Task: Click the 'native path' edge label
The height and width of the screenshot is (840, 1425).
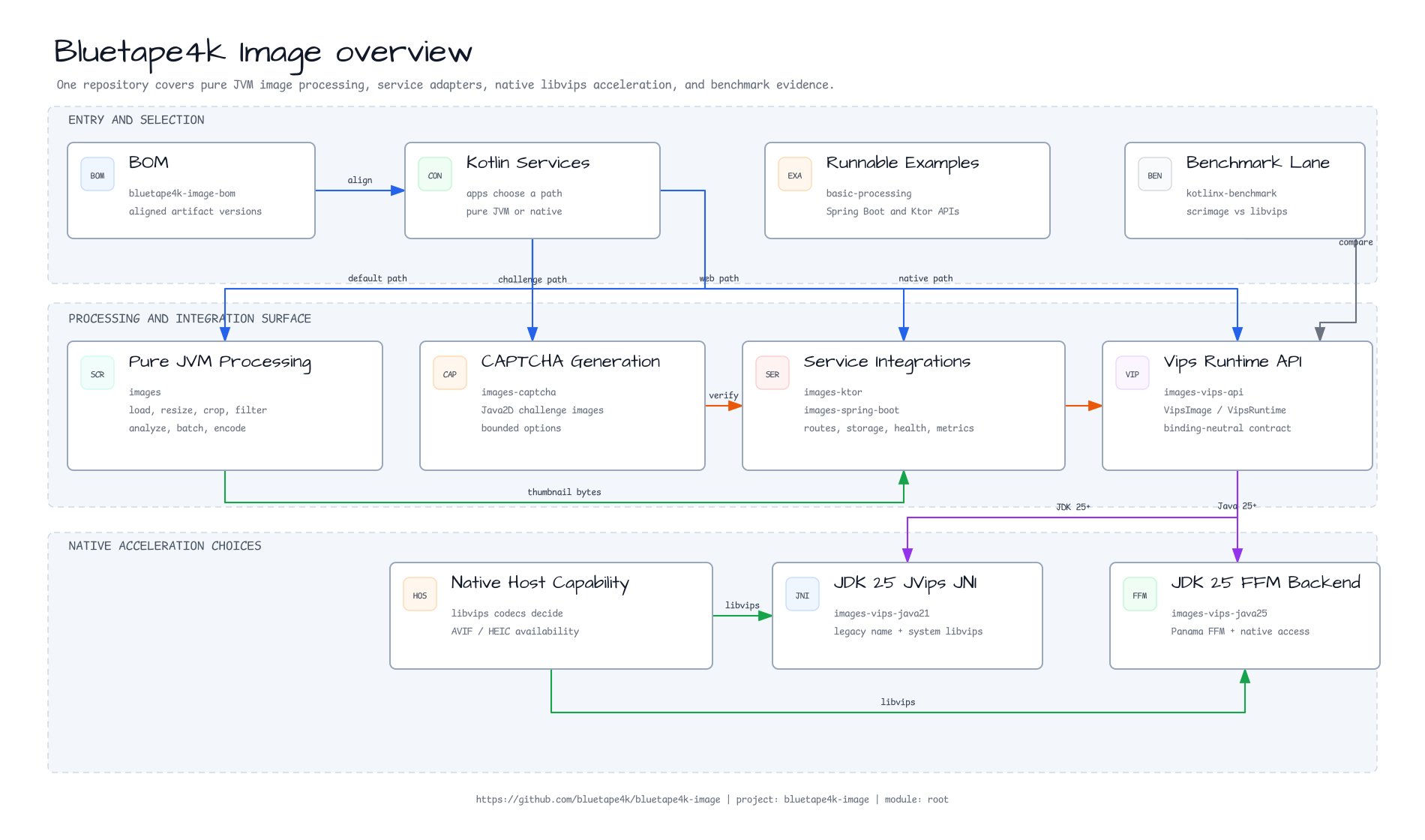Action: click(925, 278)
